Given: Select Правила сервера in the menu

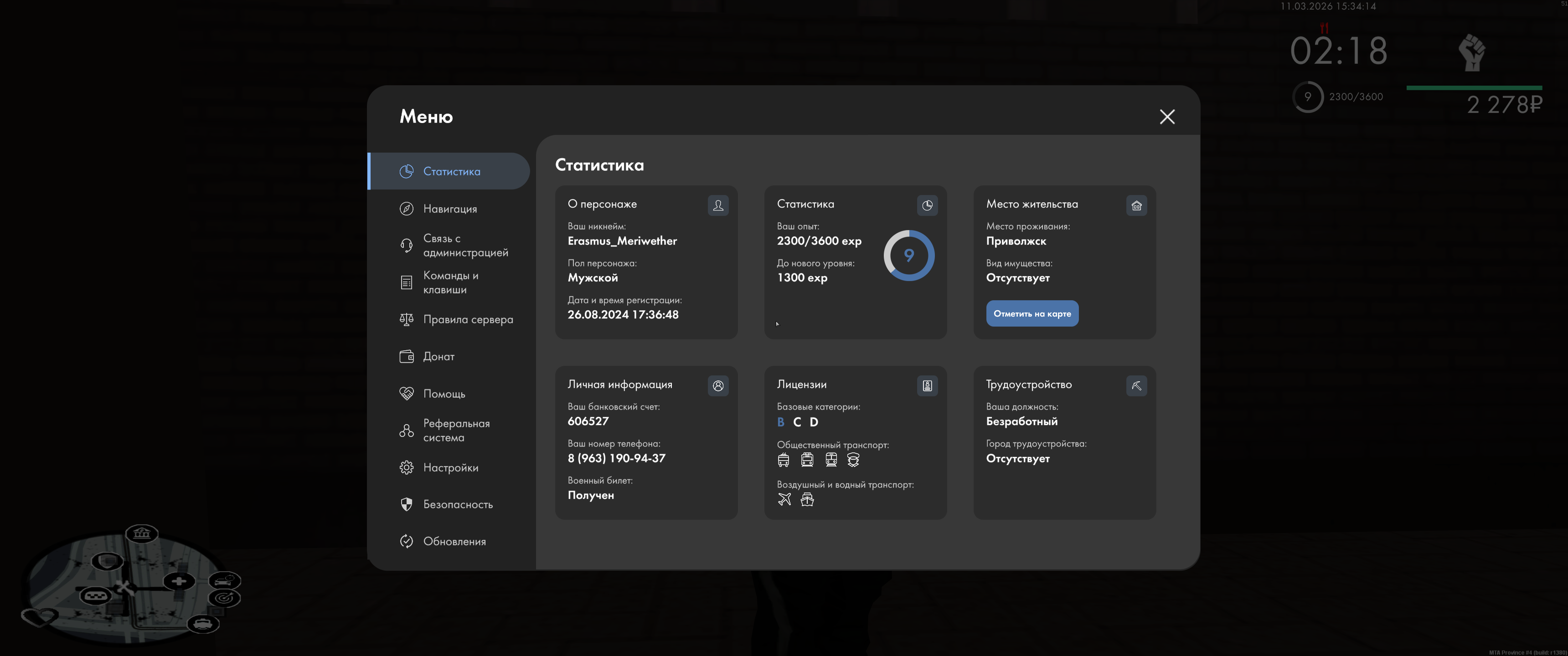Looking at the screenshot, I should [x=468, y=319].
